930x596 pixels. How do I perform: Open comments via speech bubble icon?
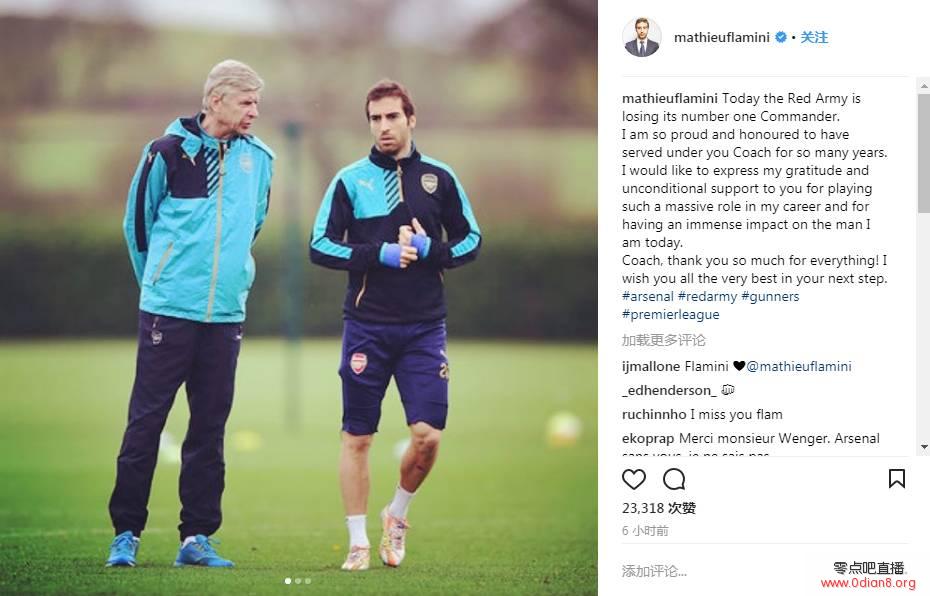point(674,479)
